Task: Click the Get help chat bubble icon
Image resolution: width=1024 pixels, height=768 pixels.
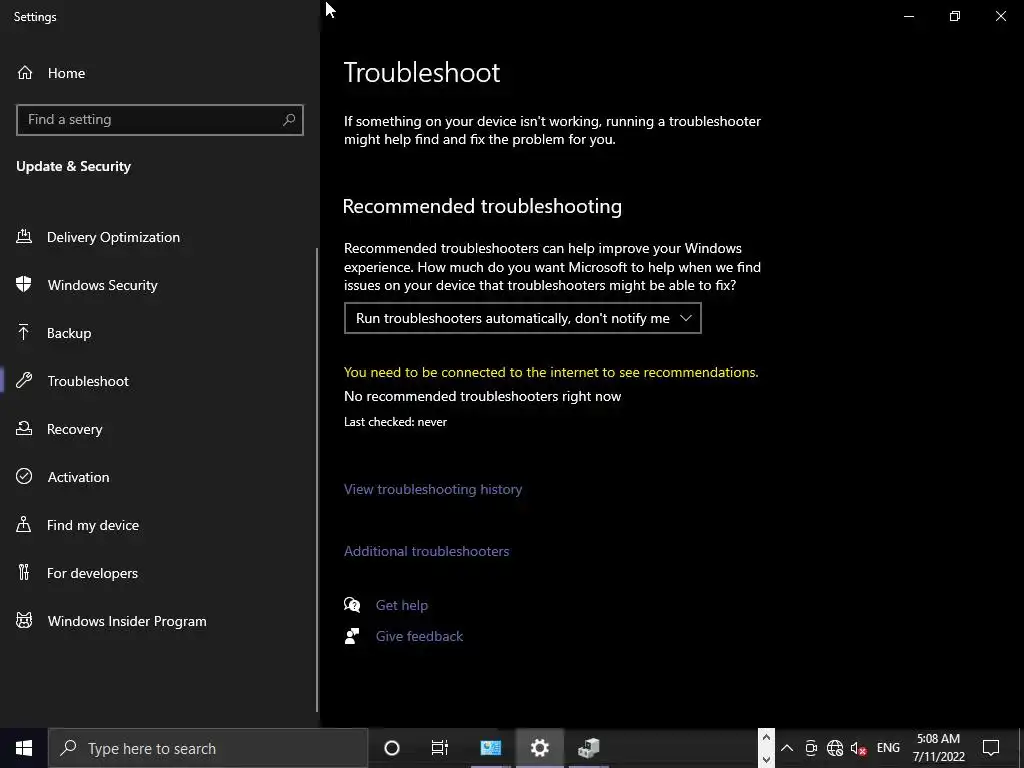Action: [x=352, y=605]
